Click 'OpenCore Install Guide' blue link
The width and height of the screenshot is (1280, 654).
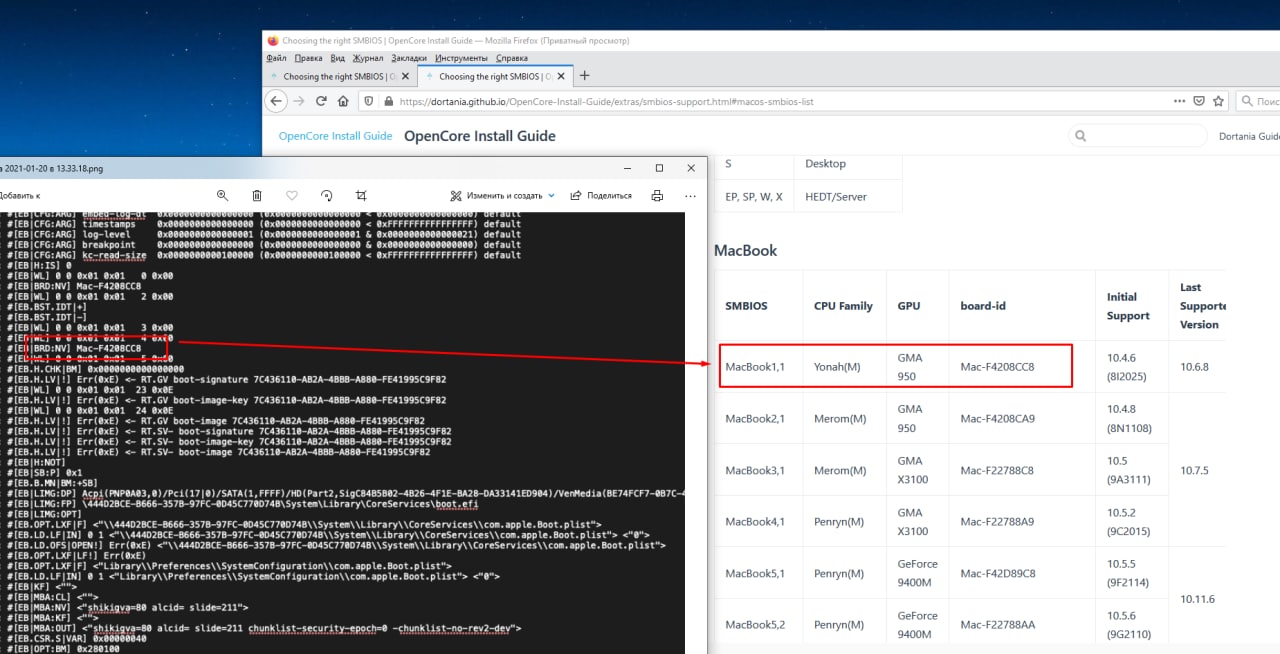point(335,136)
